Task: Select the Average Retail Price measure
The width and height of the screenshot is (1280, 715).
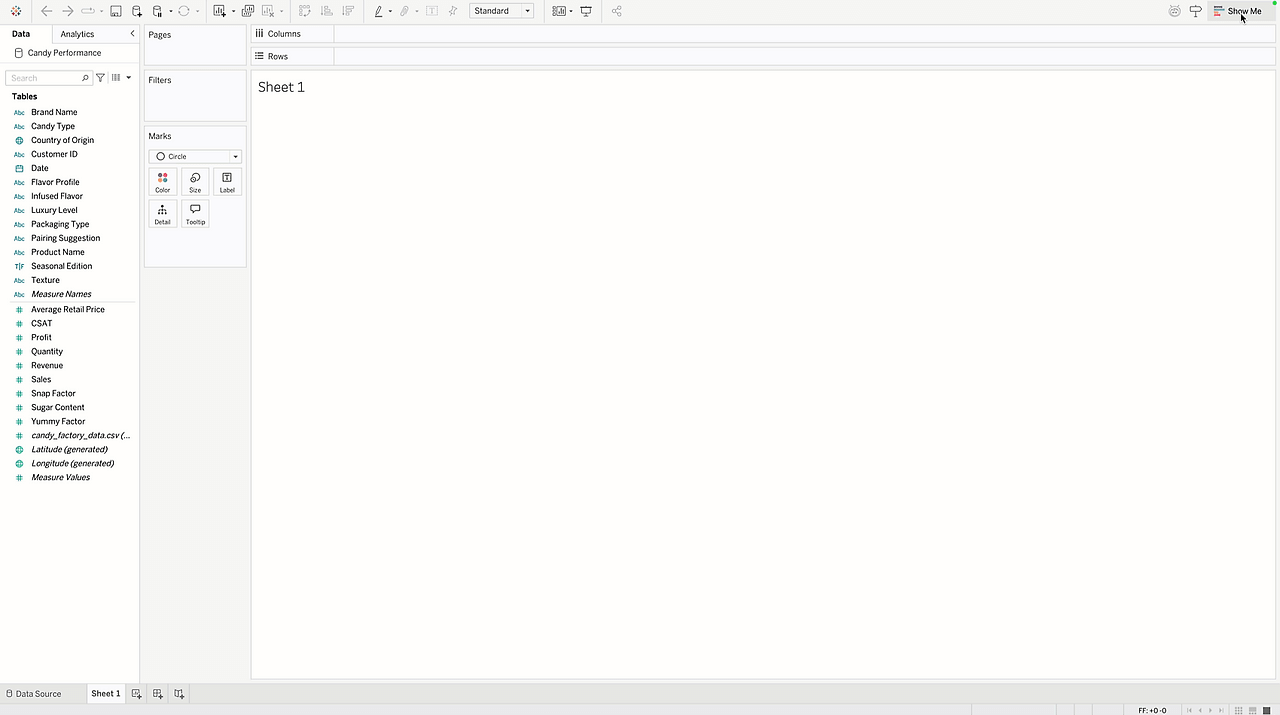Action: (x=68, y=309)
